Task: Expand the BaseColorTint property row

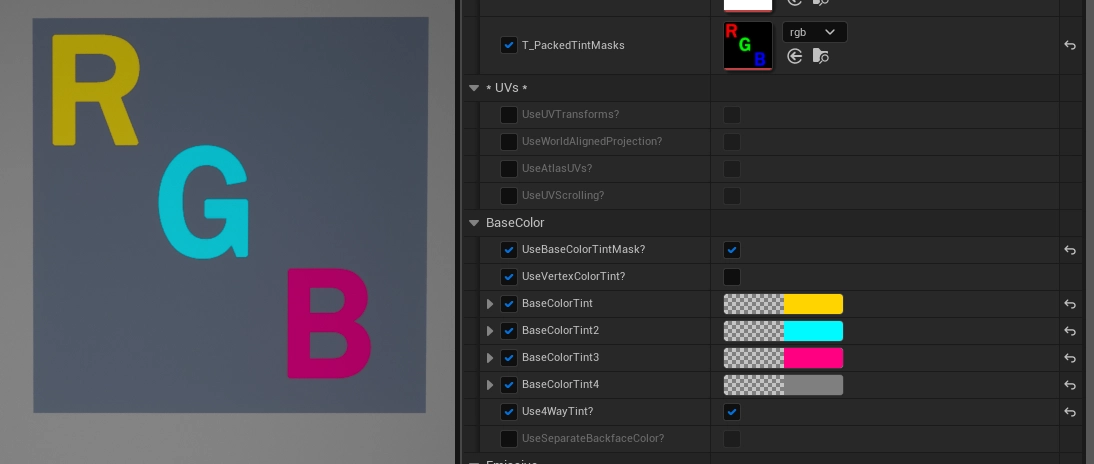Action: (x=490, y=304)
